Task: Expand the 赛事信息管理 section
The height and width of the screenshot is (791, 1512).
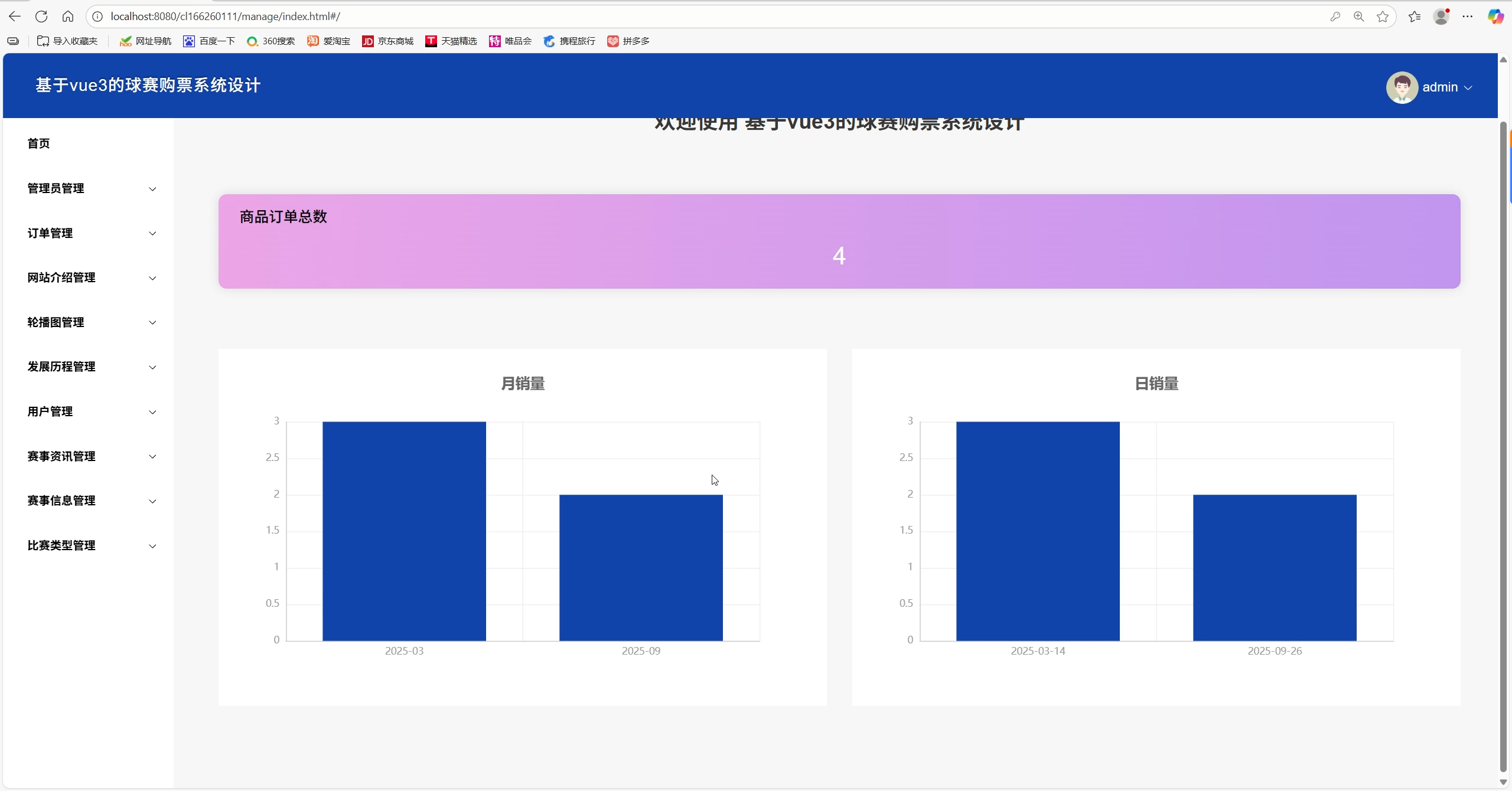Action: pos(61,501)
